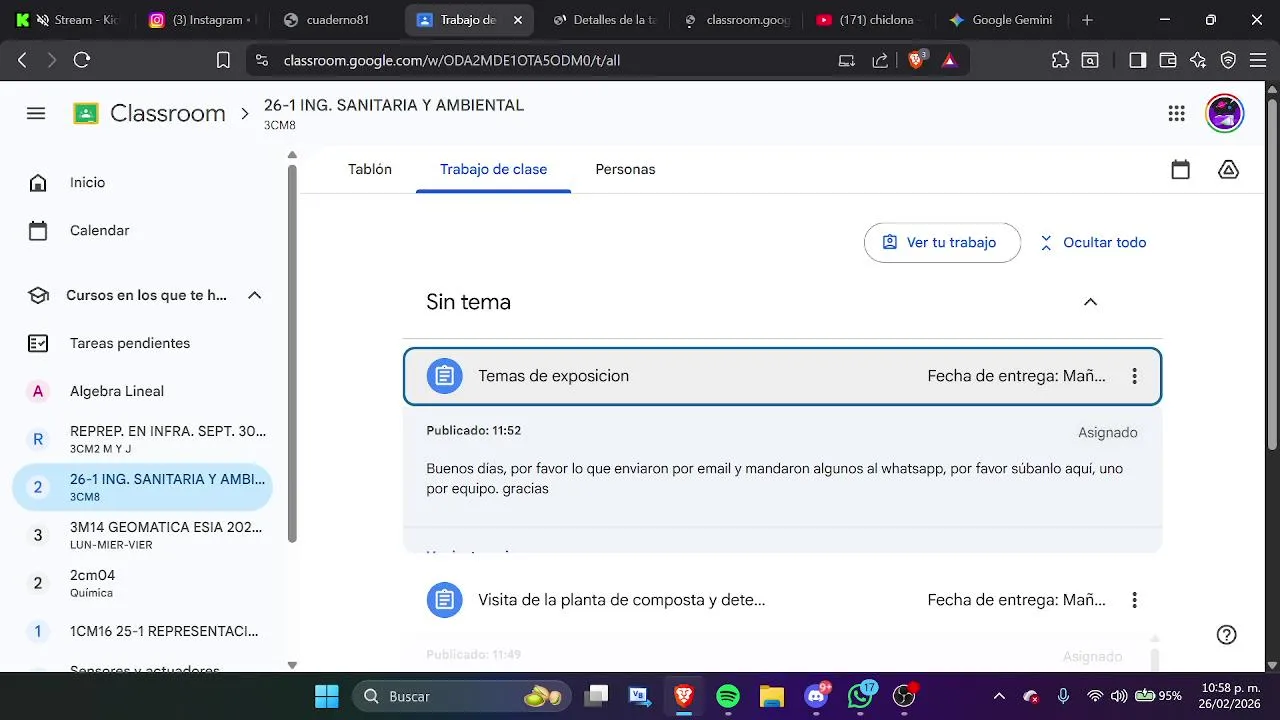
Task: Open Spotify from the taskbar
Action: 728,696
